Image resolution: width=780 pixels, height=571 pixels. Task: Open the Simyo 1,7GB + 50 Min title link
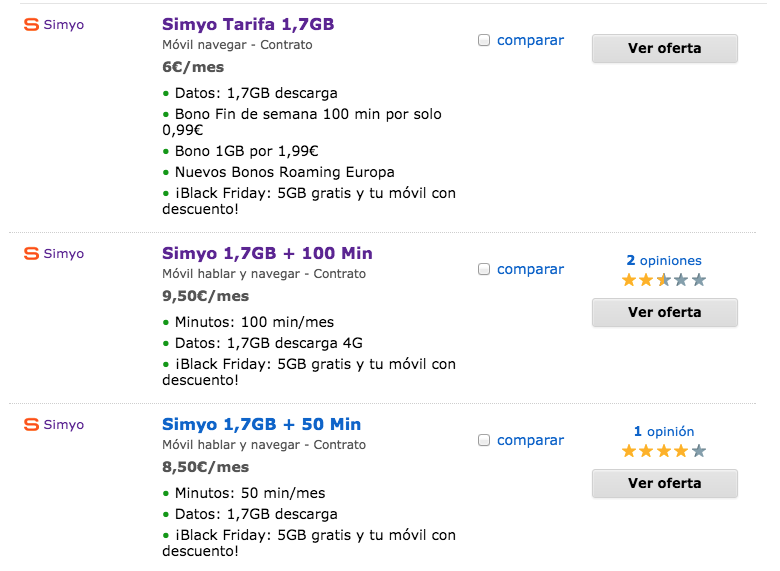[x=261, y=424]
